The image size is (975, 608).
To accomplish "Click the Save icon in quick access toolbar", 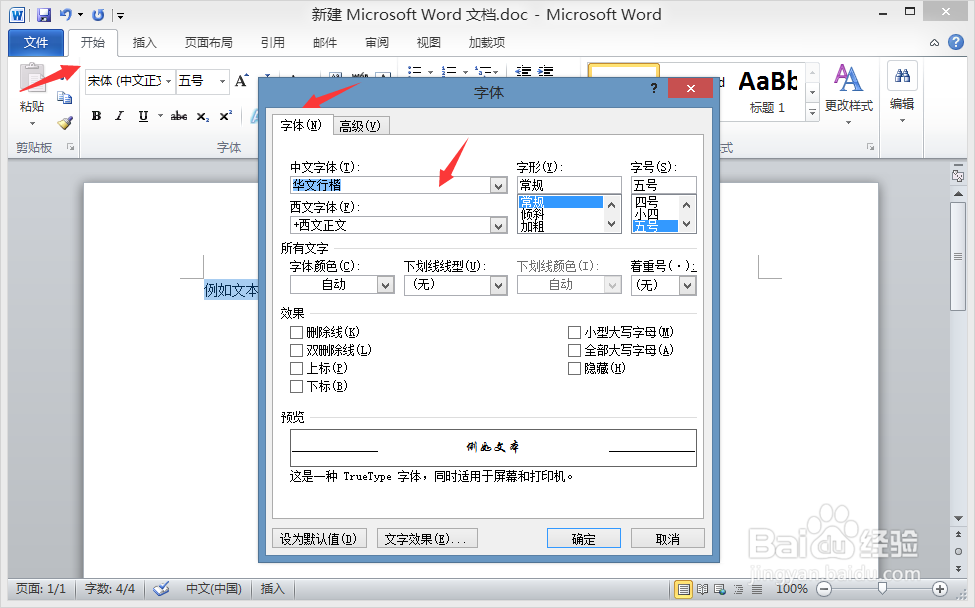I will pos(44,14).
